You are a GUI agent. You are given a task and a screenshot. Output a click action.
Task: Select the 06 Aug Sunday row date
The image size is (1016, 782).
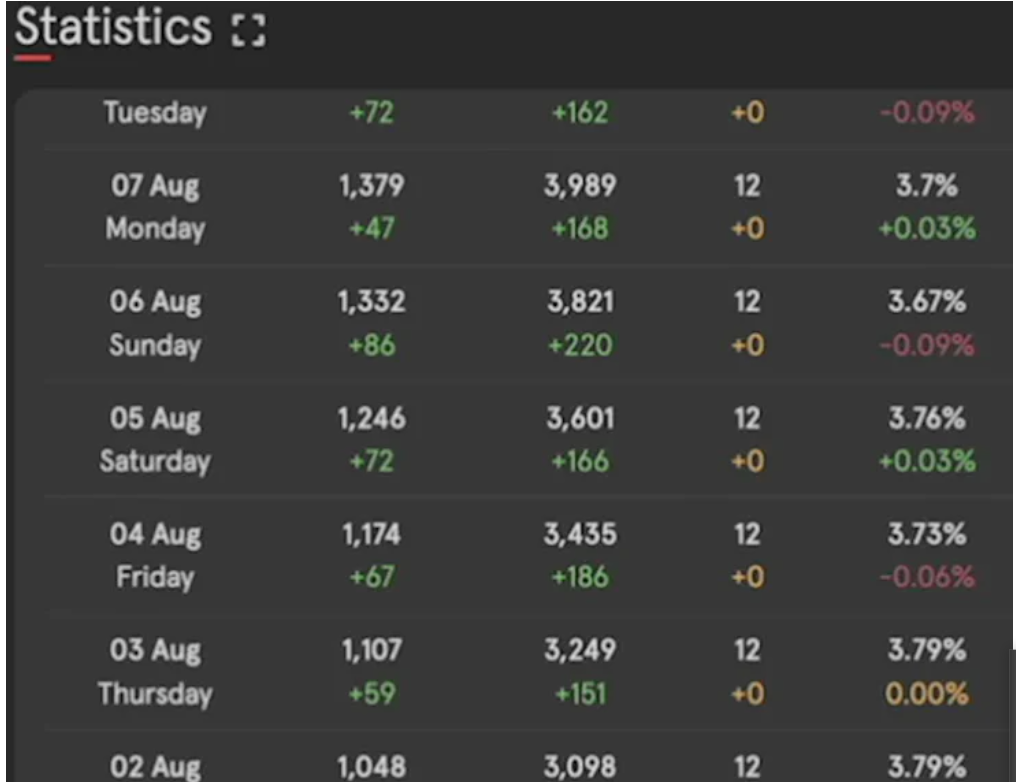coord(156,323)
